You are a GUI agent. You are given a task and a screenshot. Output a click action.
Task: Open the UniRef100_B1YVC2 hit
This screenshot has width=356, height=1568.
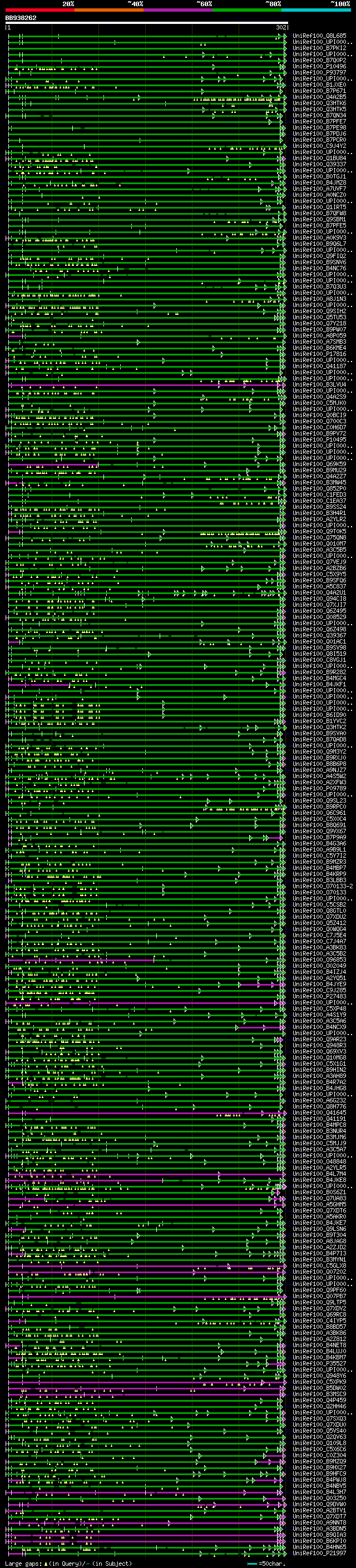pyautogui.click(x=319, y=721)
